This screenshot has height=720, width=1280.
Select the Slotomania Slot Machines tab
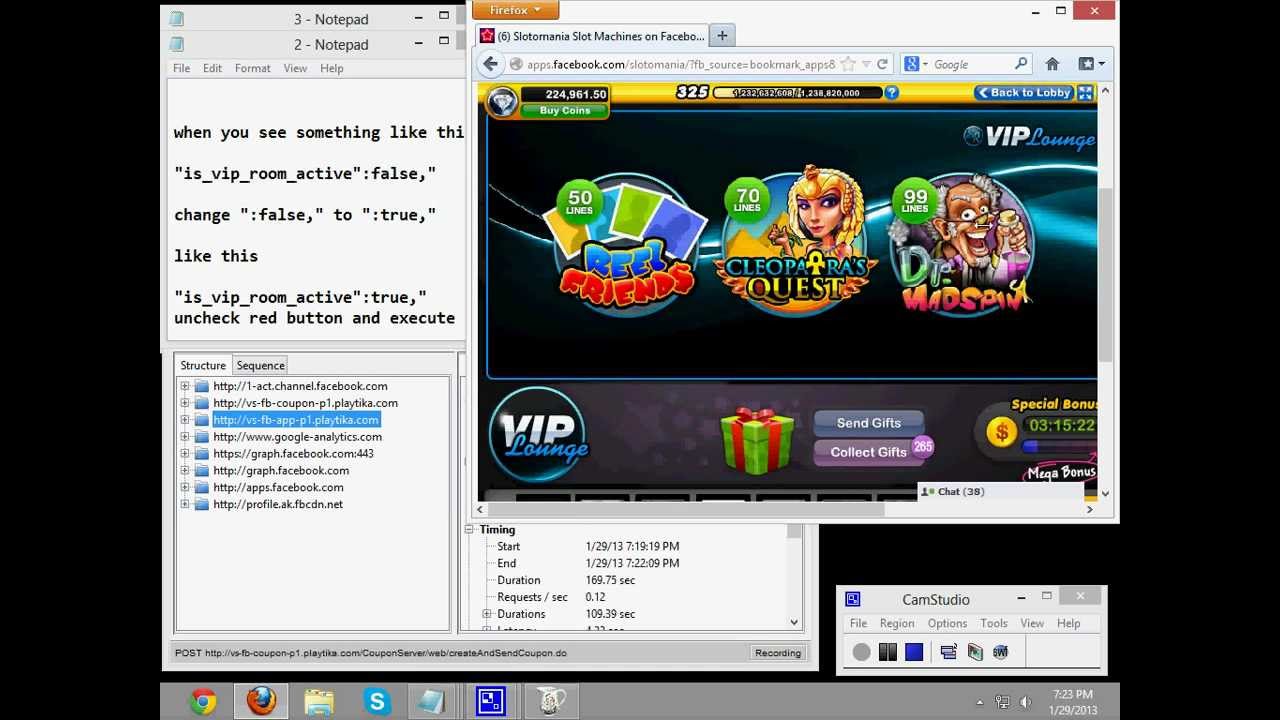tap(592, 36)
